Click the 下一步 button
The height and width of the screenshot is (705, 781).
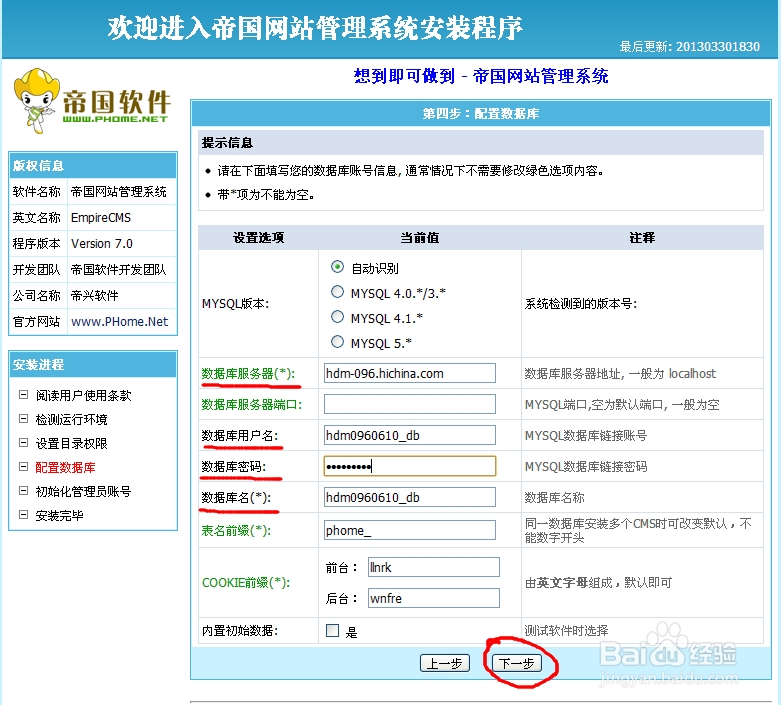click(x=517, y=663)
